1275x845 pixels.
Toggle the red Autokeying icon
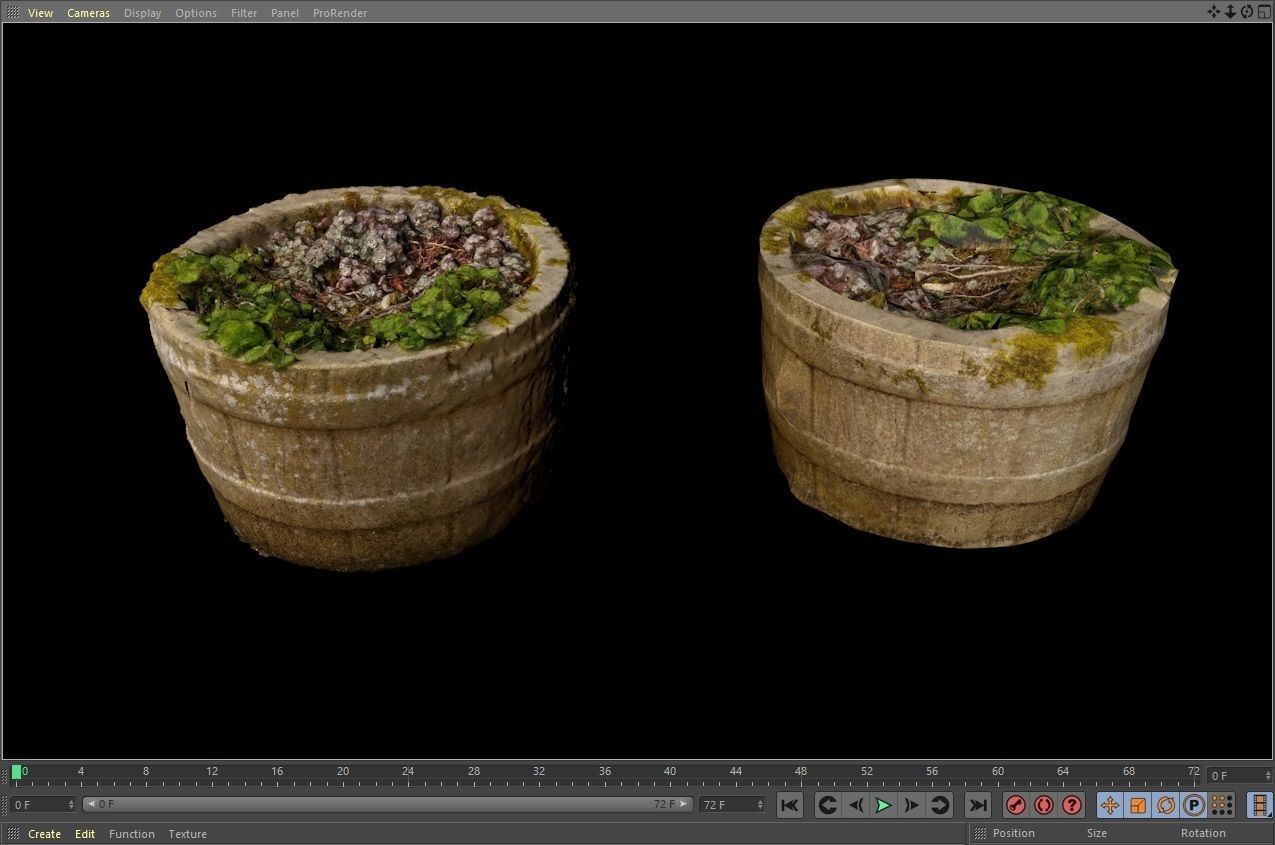[1044, 805]
